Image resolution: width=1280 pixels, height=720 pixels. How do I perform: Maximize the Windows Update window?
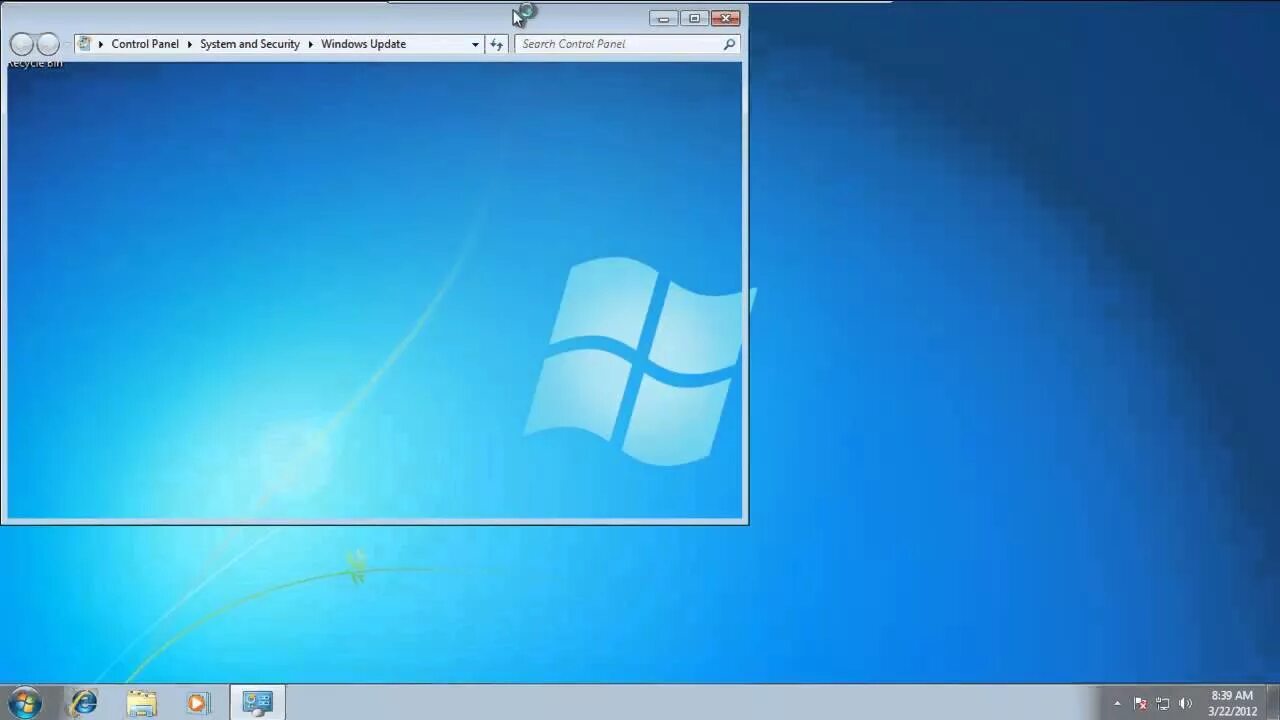[694, 18]
